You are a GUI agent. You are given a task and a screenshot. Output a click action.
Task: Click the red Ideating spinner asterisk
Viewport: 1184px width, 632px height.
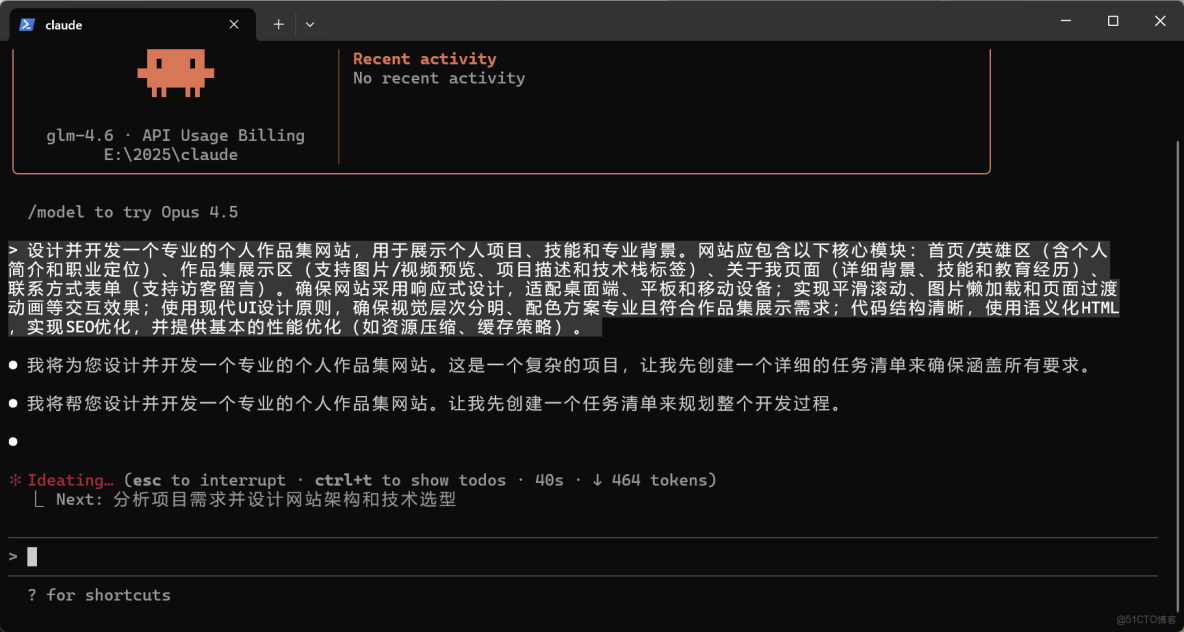point(14,480)
